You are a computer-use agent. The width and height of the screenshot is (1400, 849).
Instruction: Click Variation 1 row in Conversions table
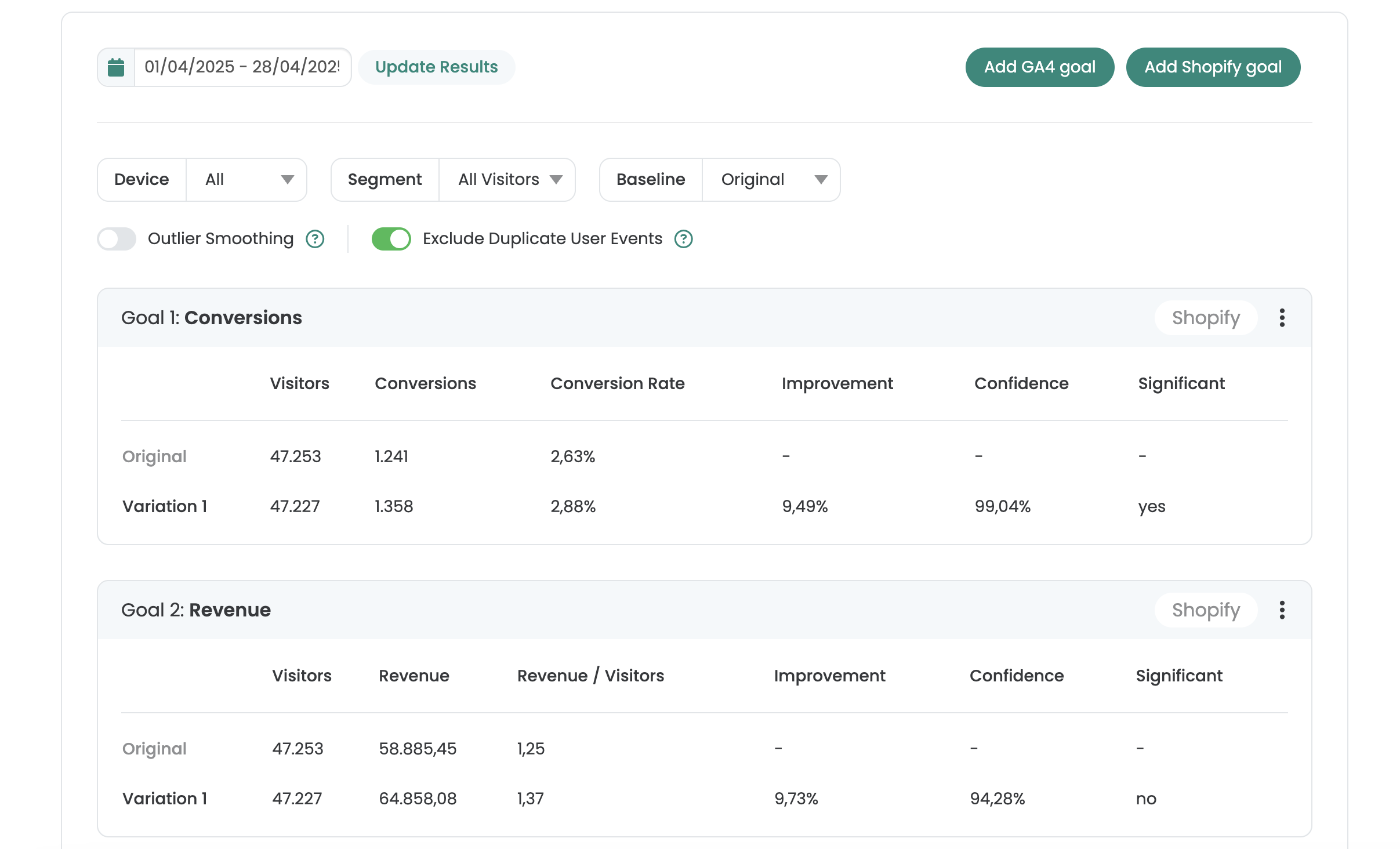point(165,506)
